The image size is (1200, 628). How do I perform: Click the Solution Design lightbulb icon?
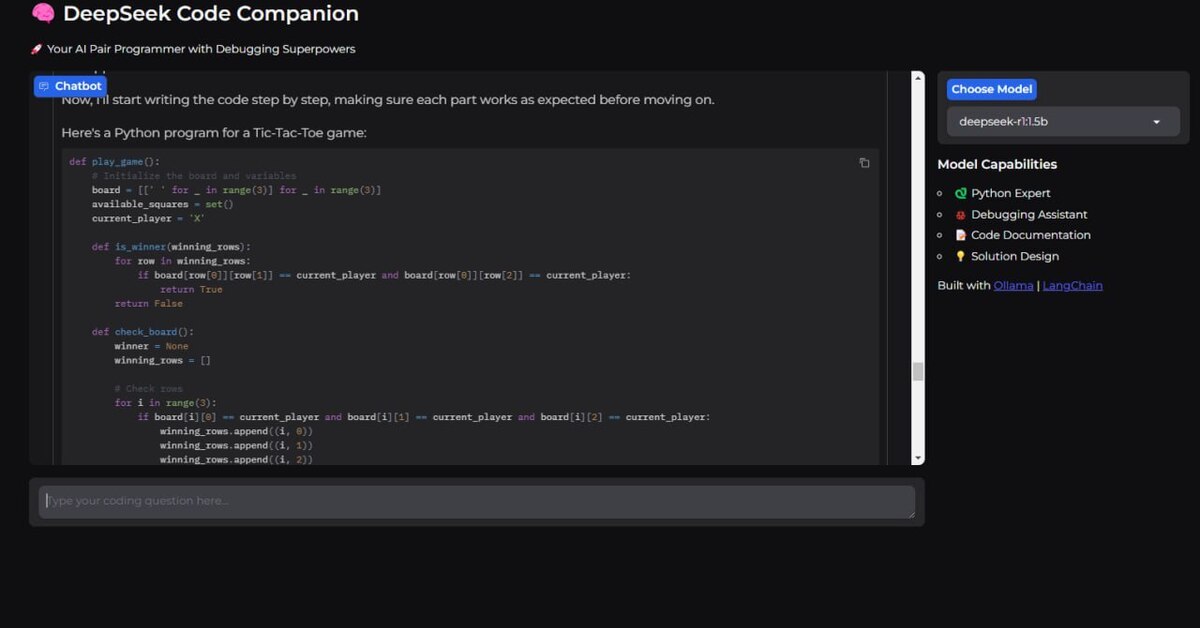click(x=961, y=257)
